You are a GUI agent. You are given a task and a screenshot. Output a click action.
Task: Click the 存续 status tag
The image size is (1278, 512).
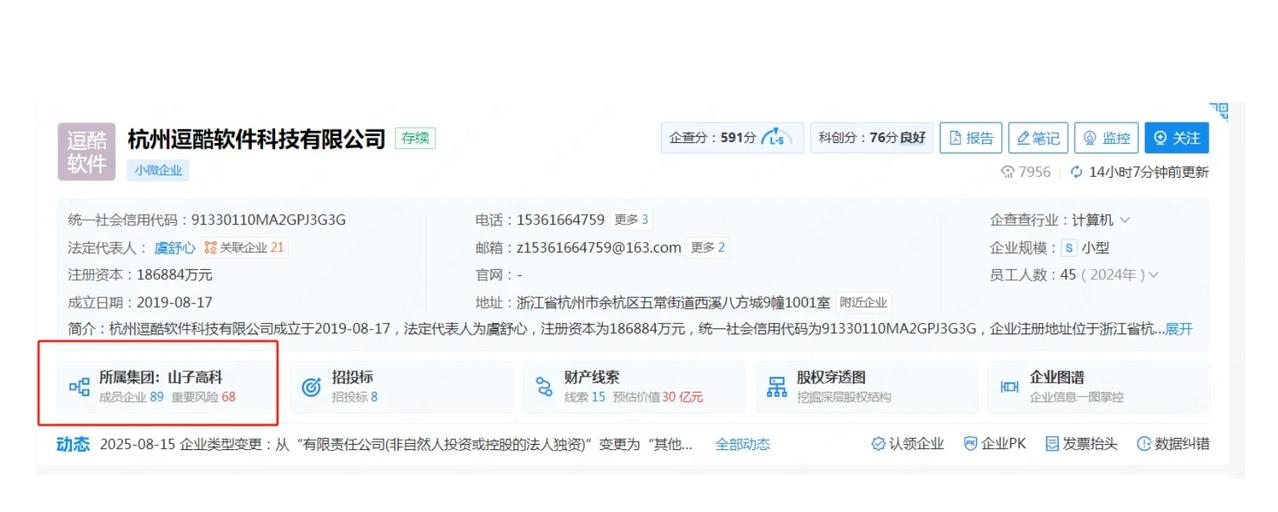tap(415, 138)
